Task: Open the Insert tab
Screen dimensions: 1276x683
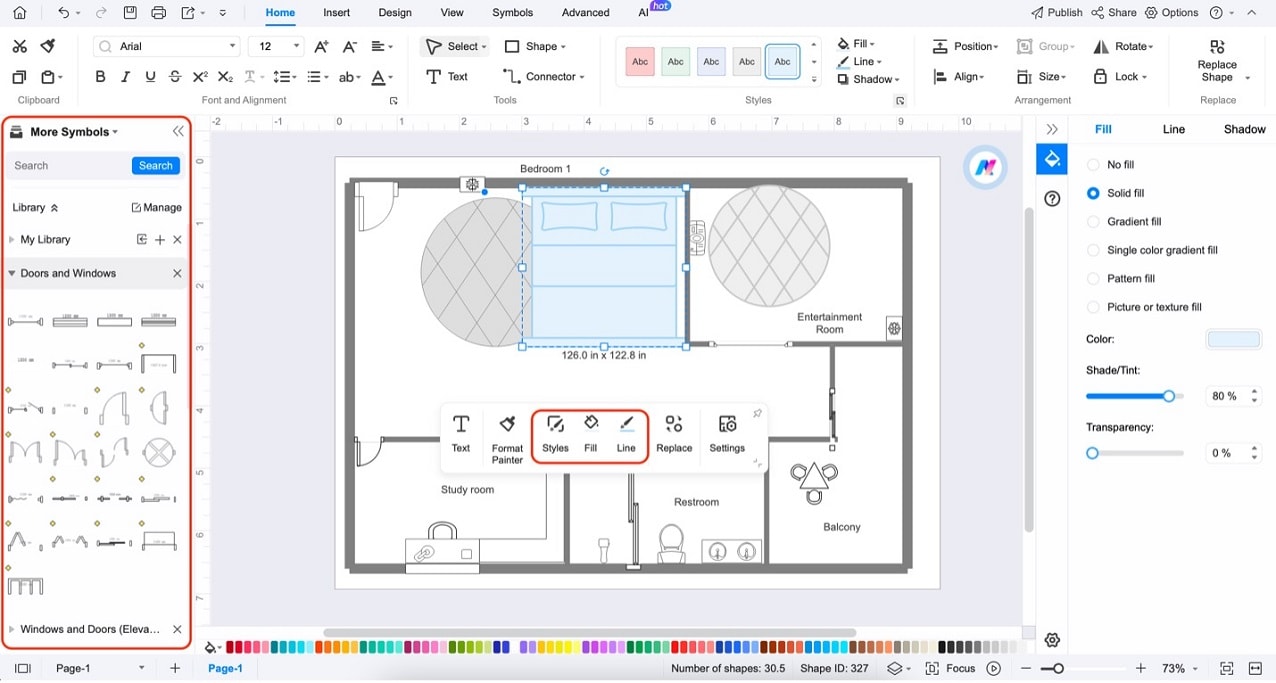Action: [x=337, y=13]
